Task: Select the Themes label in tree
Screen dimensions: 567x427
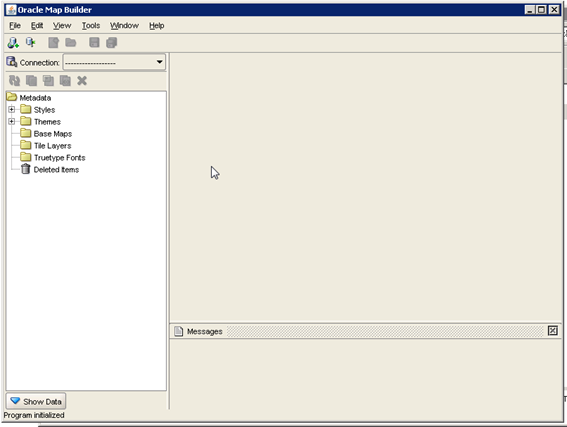Action: [x=47, y=122]
